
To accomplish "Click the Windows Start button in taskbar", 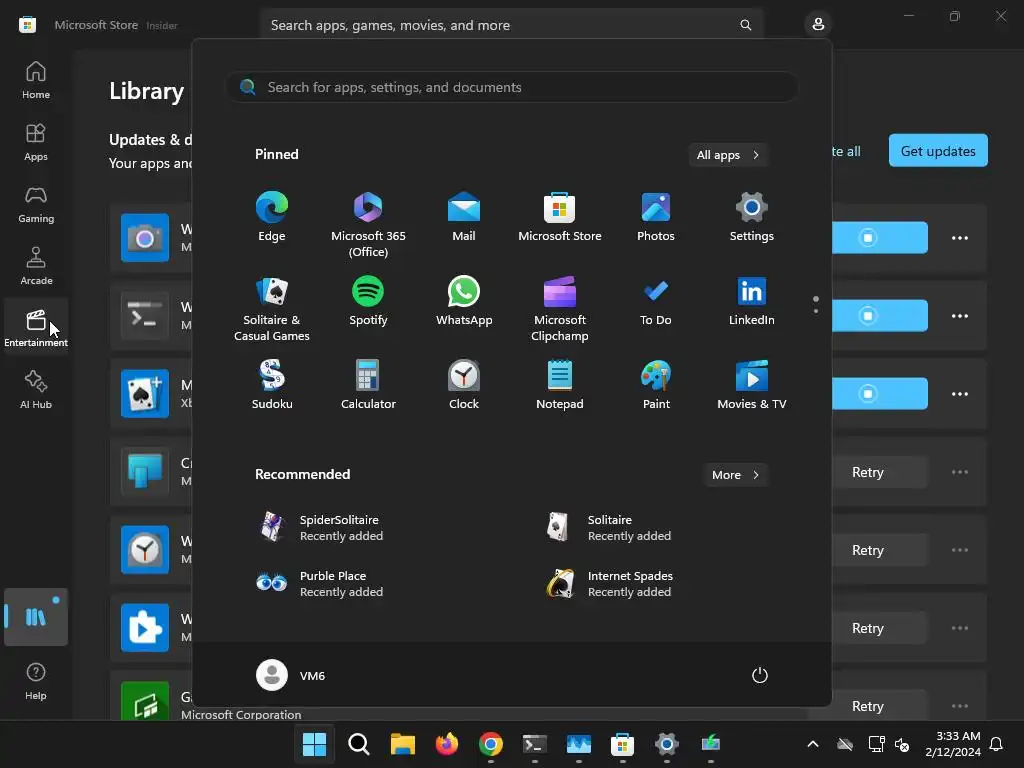I will tap(314, 744).
